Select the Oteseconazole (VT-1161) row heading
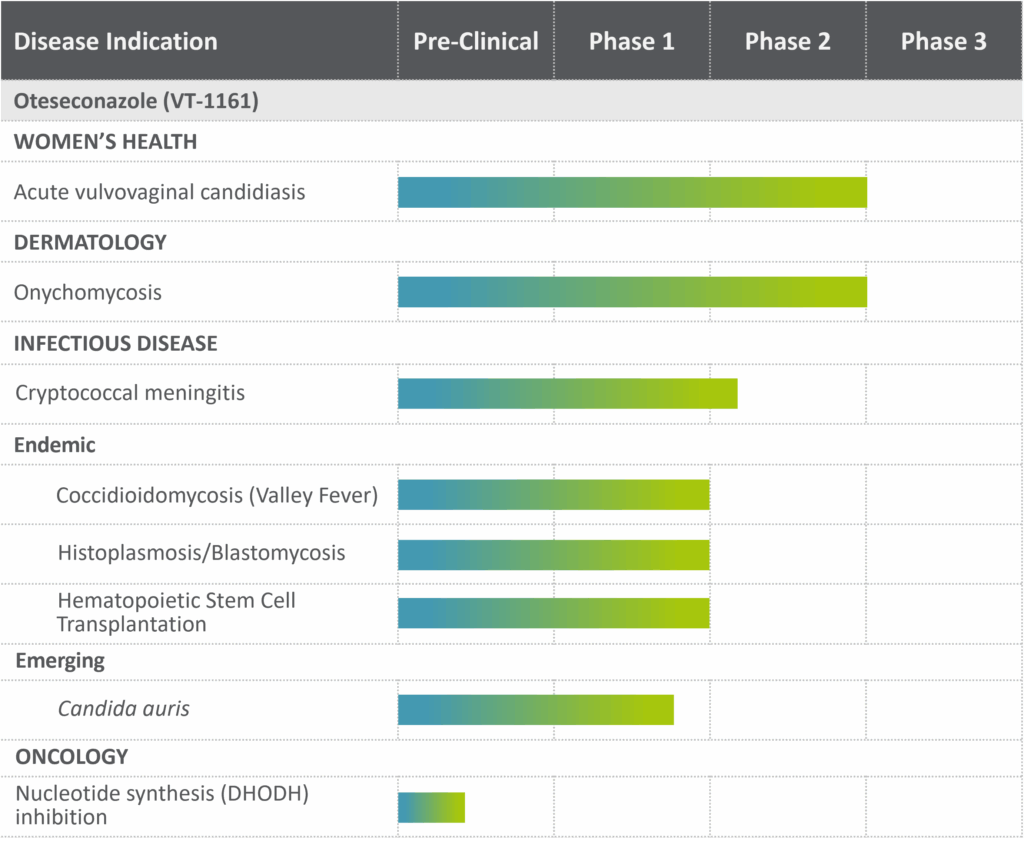This screenshot has width=1024, height=845. (x=136, y=101)
